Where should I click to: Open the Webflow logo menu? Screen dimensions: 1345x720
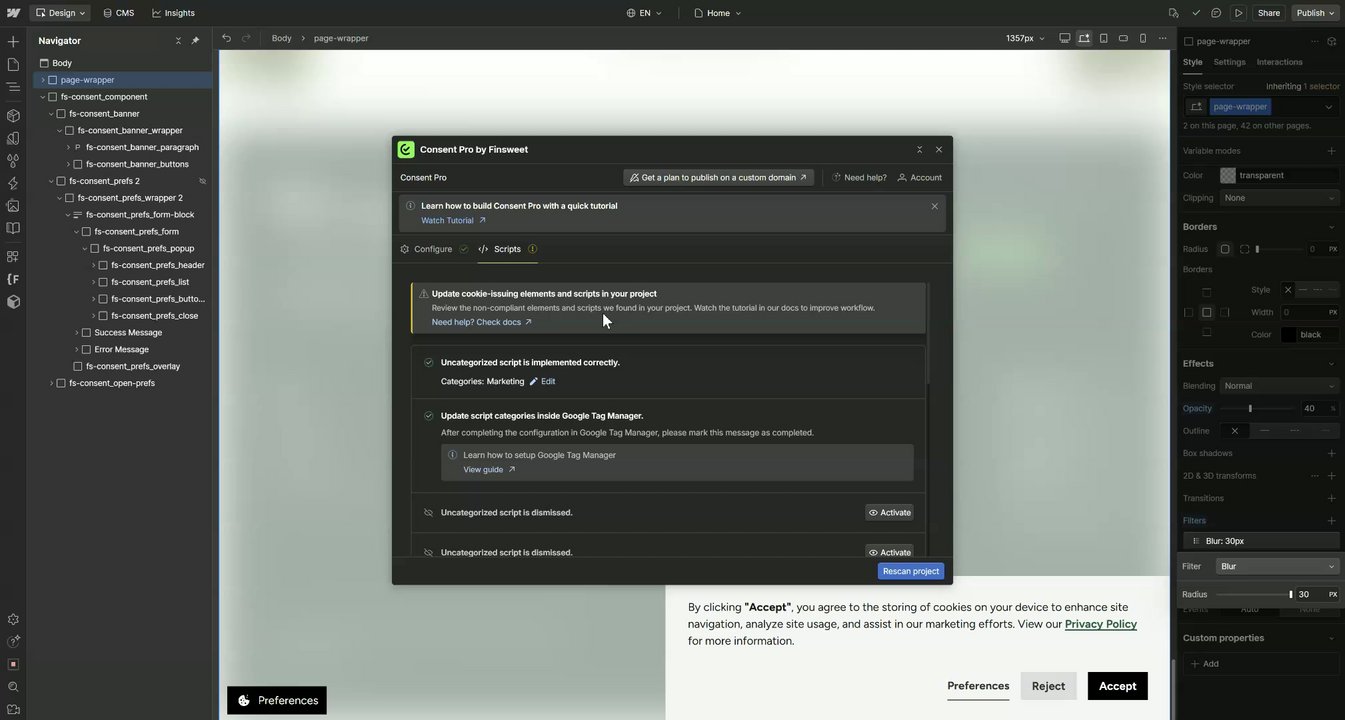click(x=13, y=13)
